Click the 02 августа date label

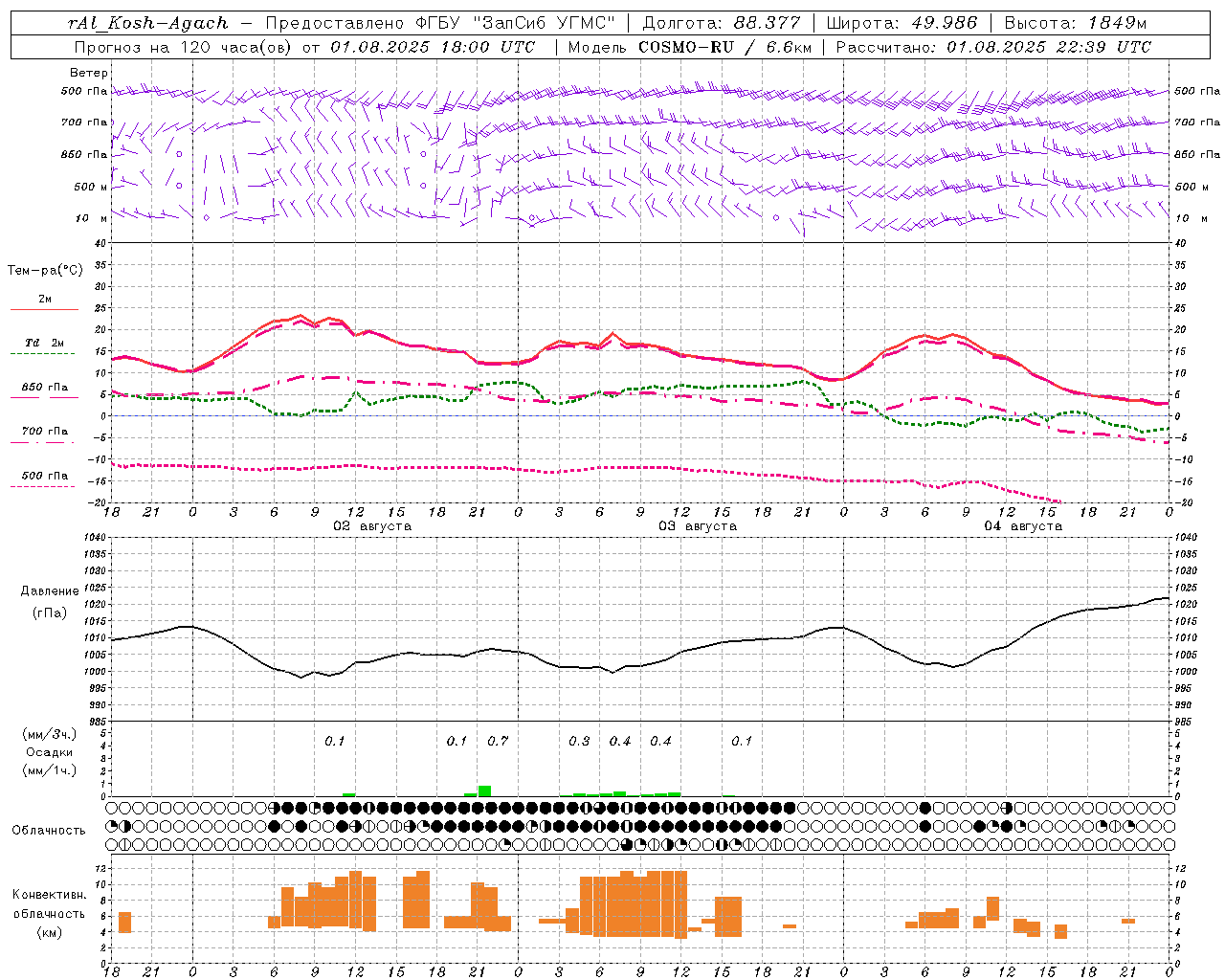pos(372,526)
